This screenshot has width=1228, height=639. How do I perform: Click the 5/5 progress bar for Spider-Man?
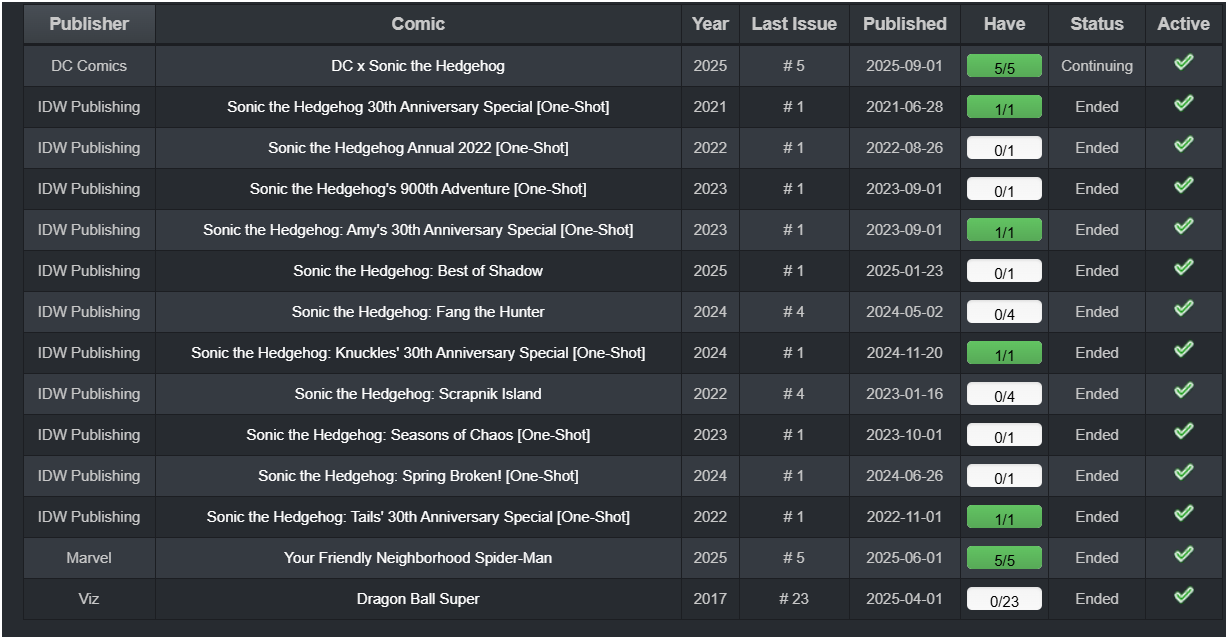point(1004,559)
